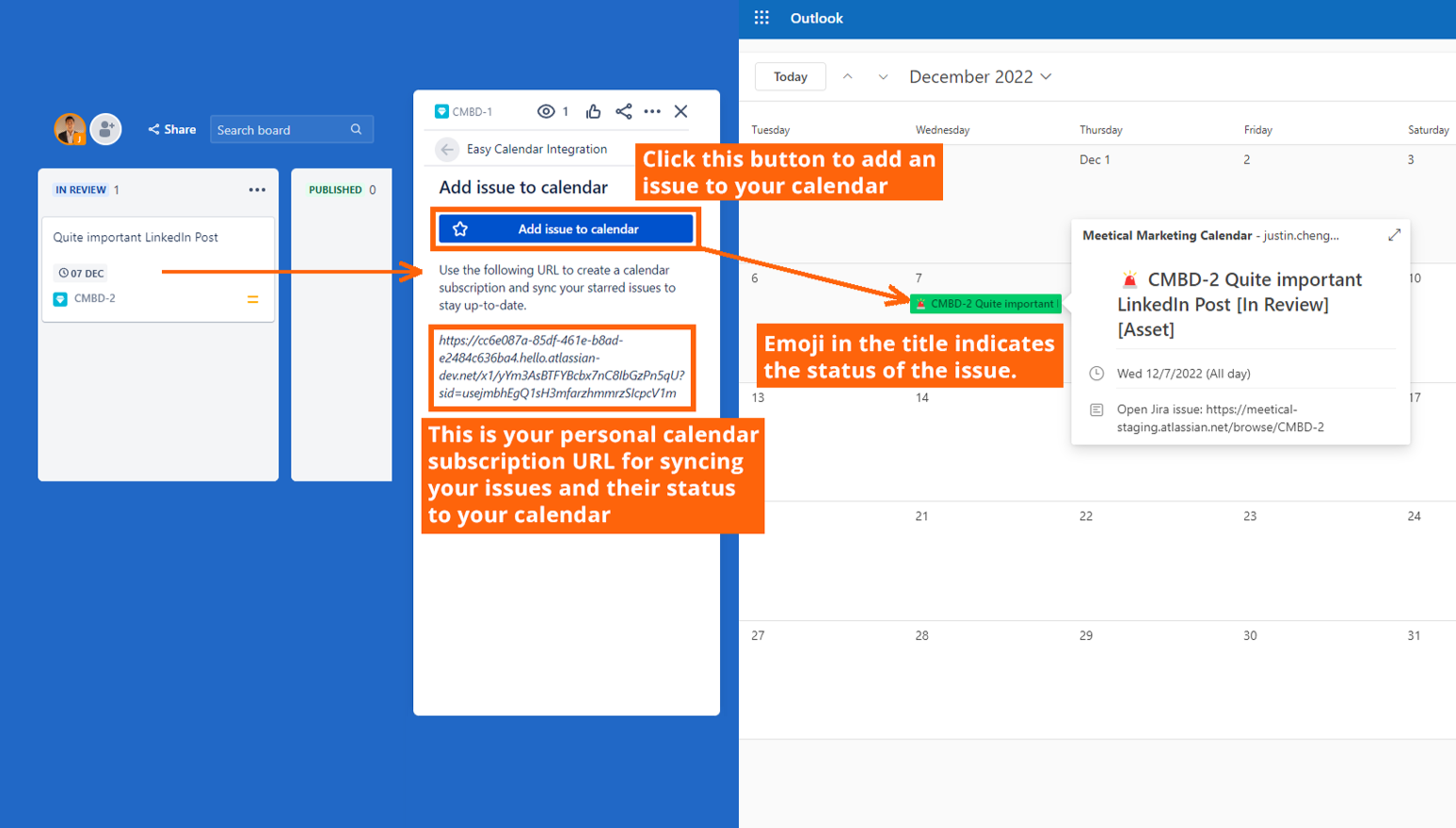
Task: Click the Today button in Outlook
Action: (x=791, y=76)
